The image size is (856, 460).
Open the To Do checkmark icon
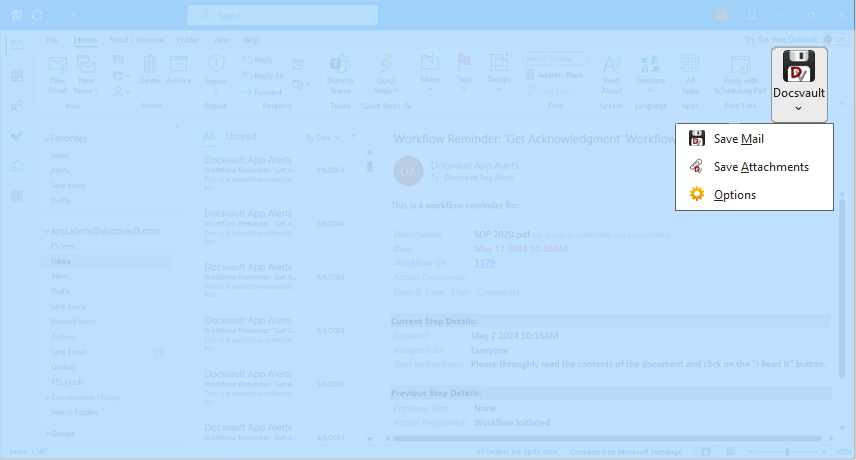tap(17, 136)
